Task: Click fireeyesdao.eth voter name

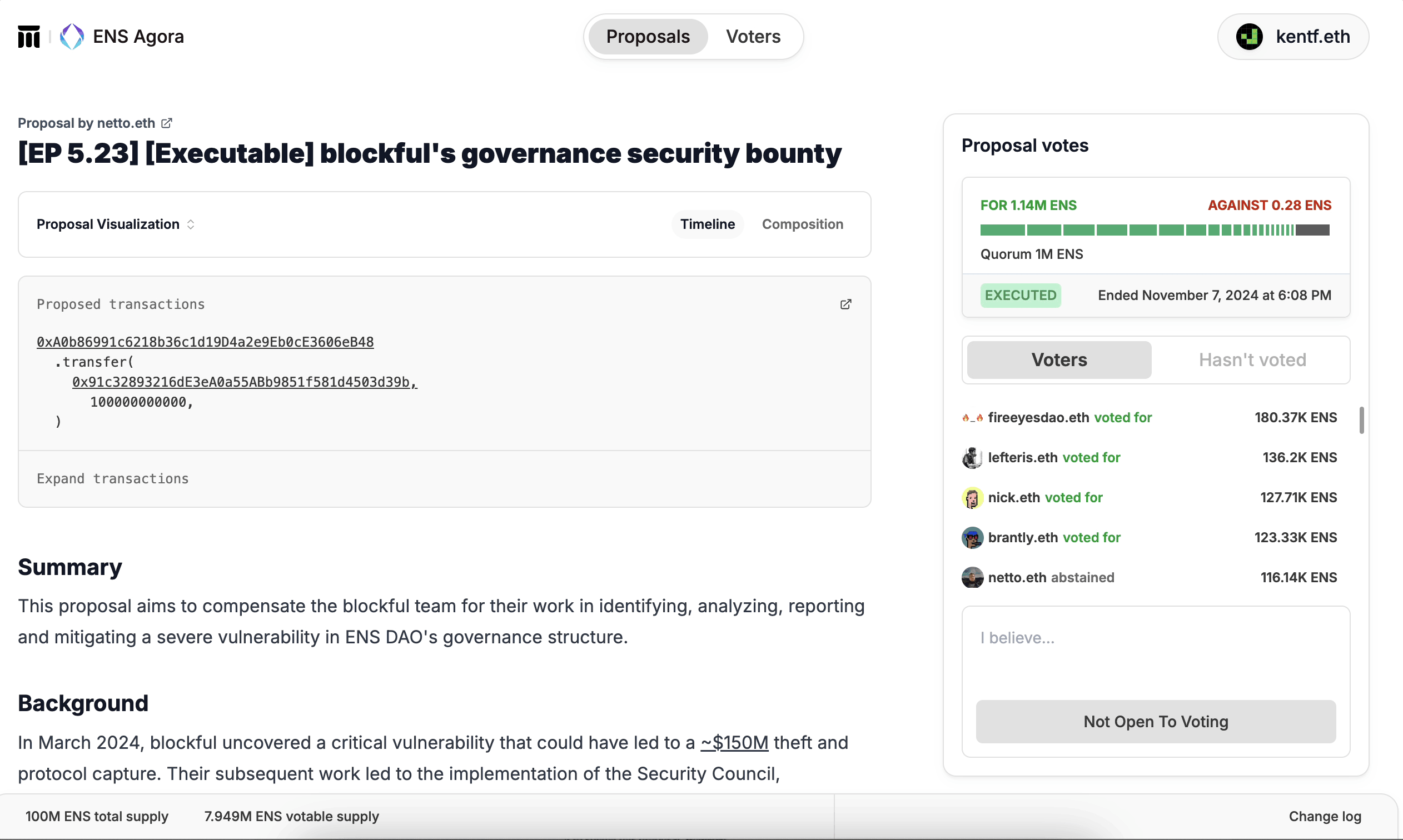Action: (x=1038, y=418)
